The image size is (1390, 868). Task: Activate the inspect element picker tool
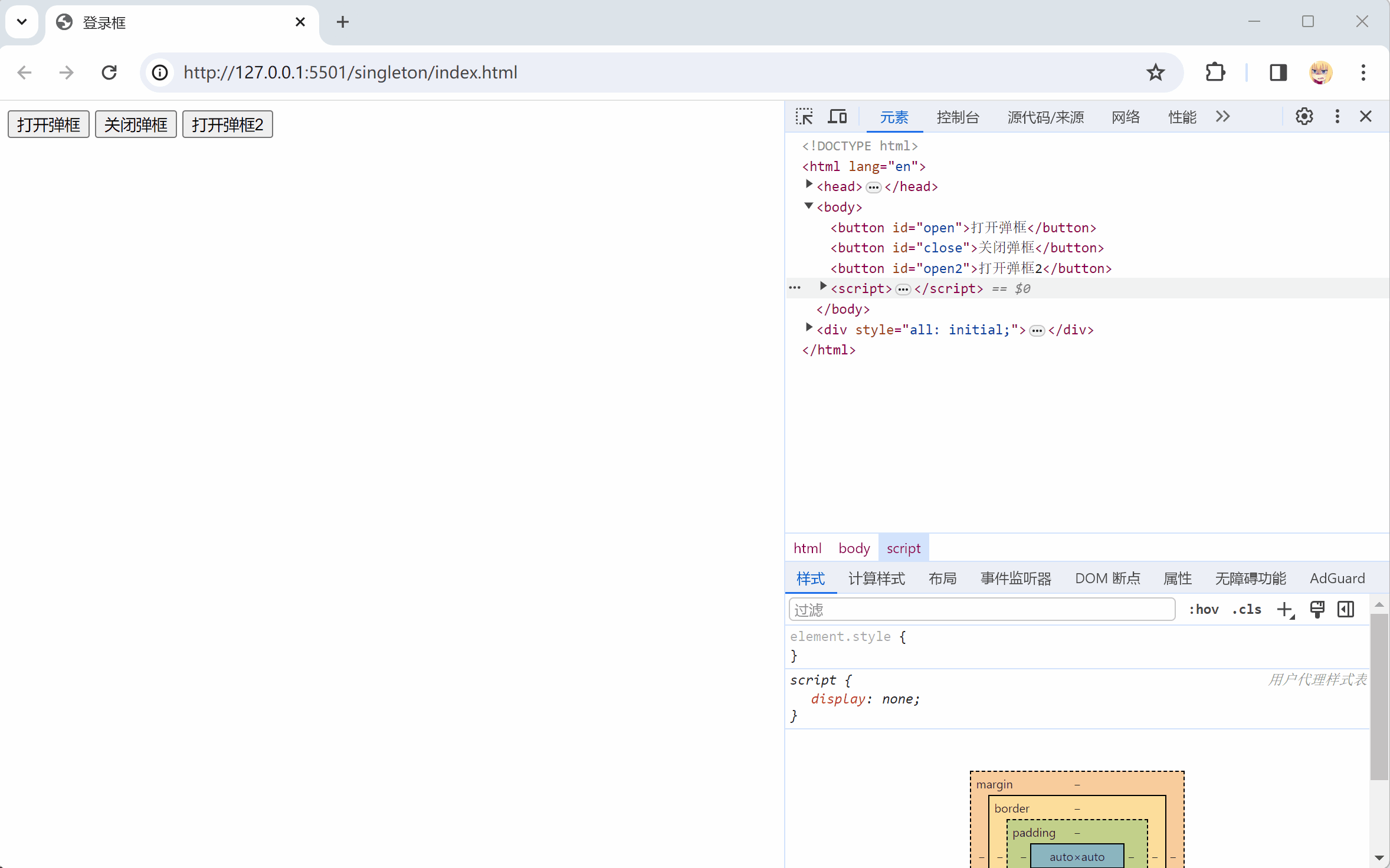coord(804,117)
